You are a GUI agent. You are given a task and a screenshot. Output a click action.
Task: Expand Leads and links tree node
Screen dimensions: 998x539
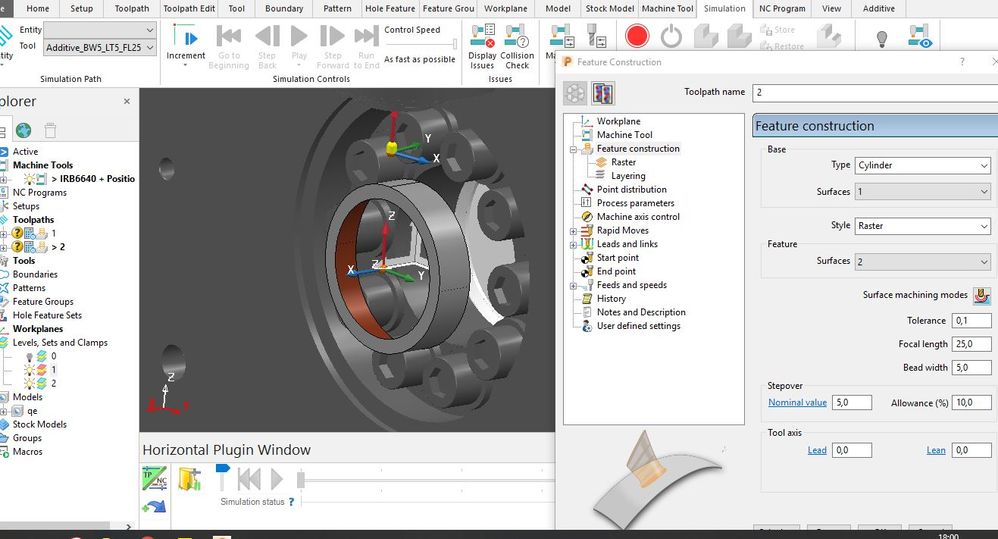[573, 245]
